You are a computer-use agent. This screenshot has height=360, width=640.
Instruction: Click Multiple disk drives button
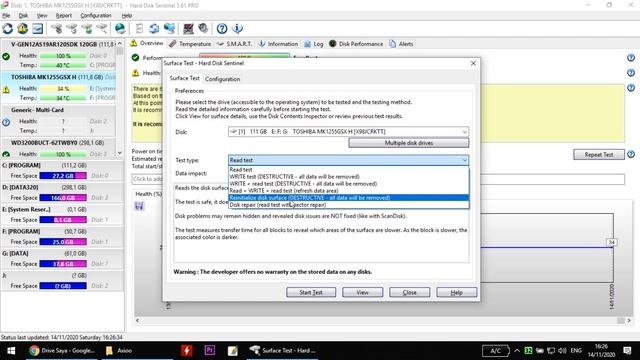tap(409, 143)
